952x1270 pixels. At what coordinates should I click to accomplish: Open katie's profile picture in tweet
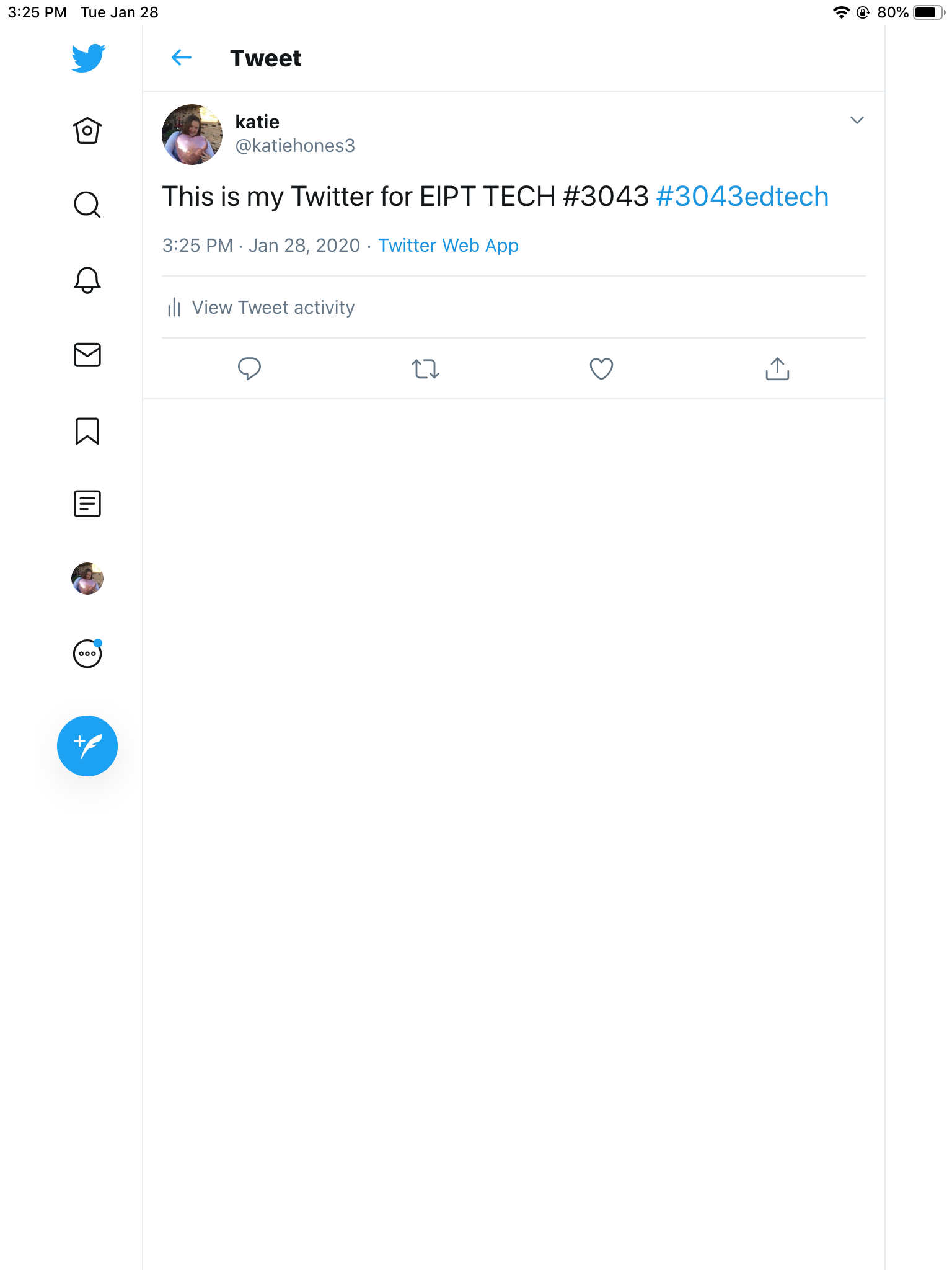click(x=192, y=134)
